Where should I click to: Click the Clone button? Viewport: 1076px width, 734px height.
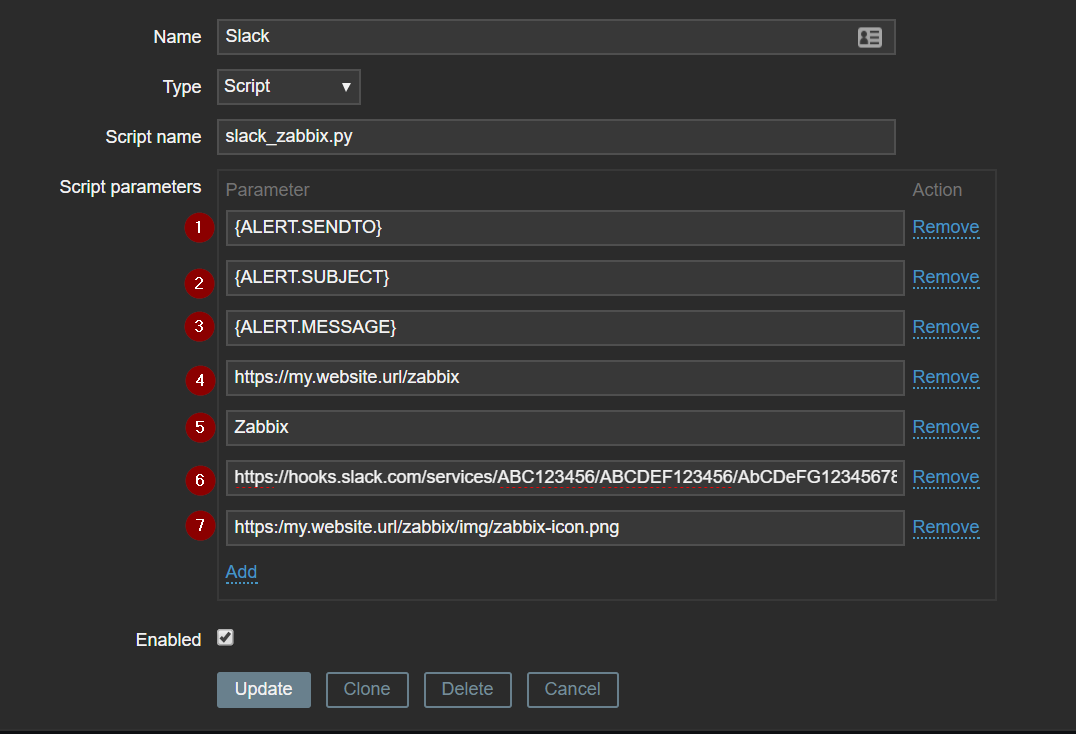(367, 689)
